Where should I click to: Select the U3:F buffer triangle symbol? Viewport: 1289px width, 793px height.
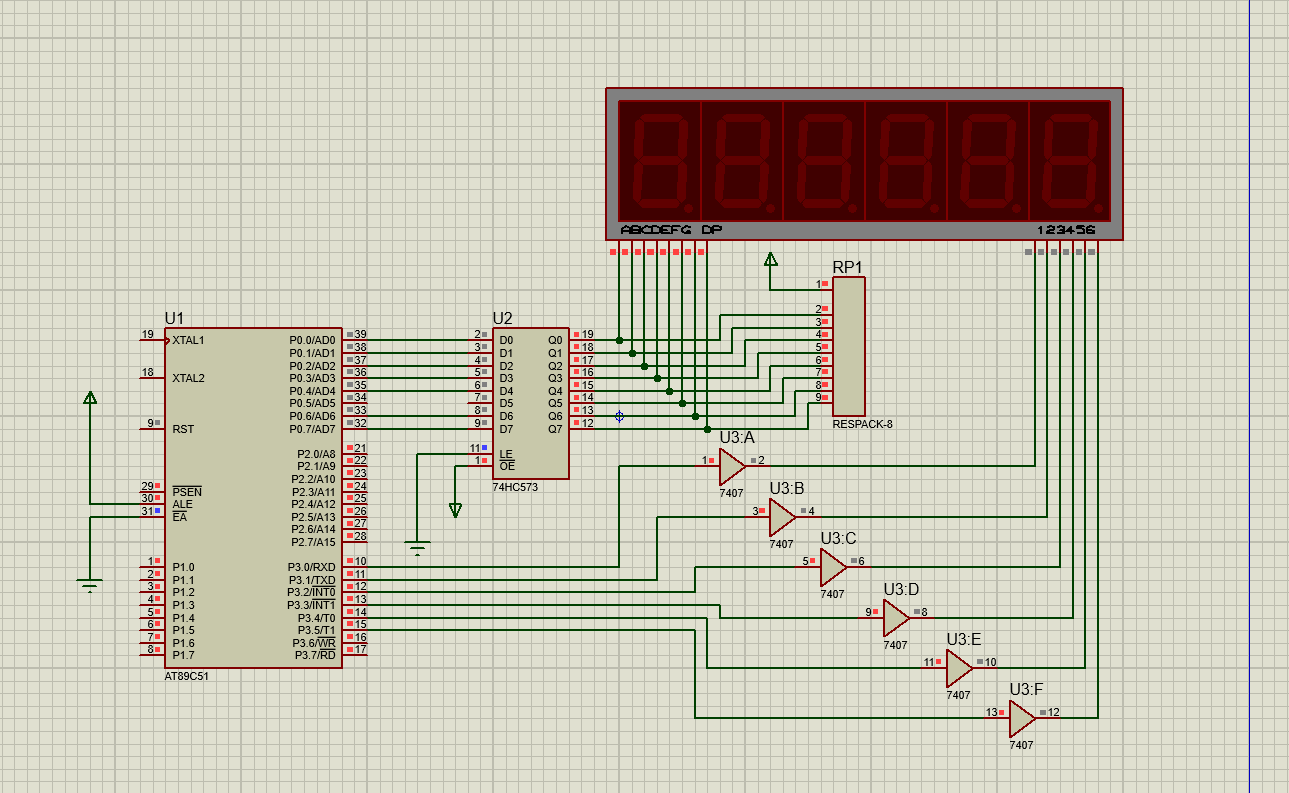1022,719
